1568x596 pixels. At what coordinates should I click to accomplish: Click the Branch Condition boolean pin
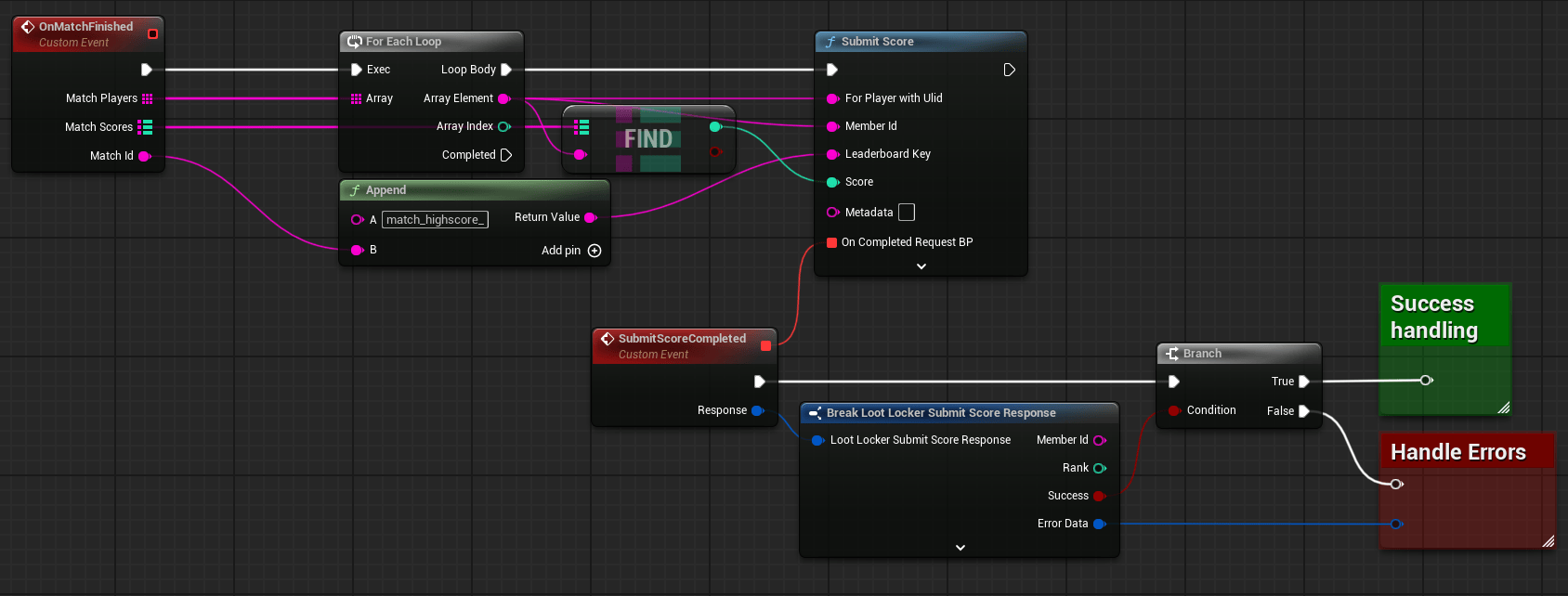pyautogui.click(x=1175, y=410)
